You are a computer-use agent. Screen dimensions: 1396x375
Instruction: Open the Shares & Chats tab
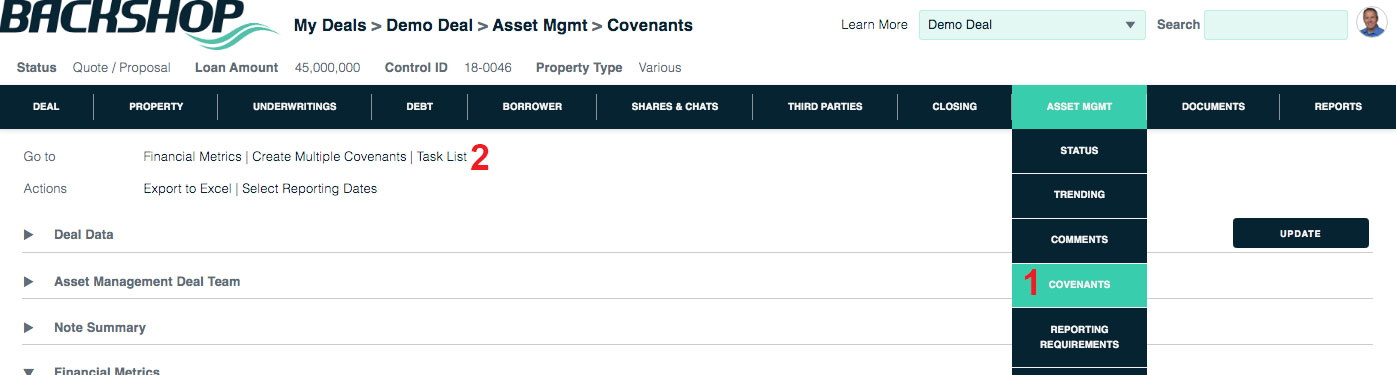(674, 107)
